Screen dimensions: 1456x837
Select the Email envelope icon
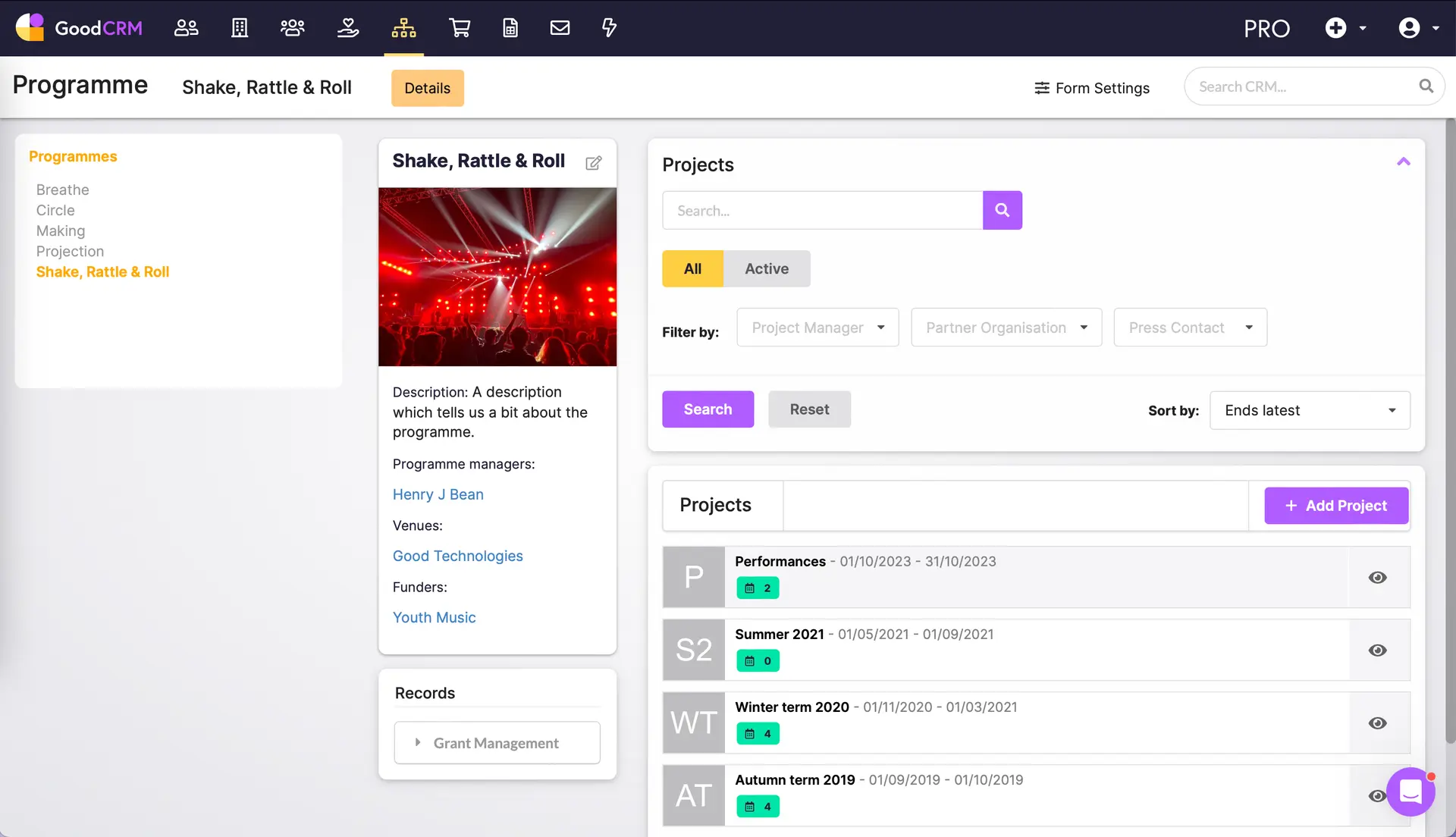click(x=560, y=28)
